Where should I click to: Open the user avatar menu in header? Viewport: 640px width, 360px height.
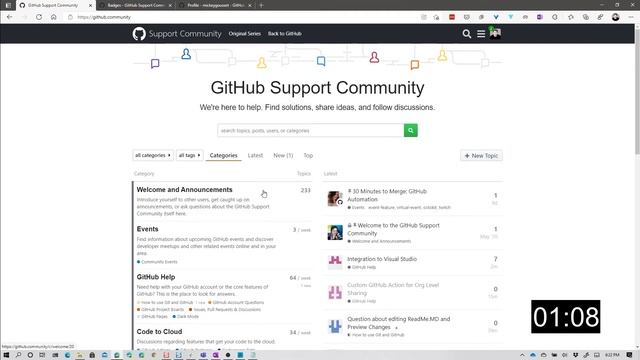(x=495, y=33)
